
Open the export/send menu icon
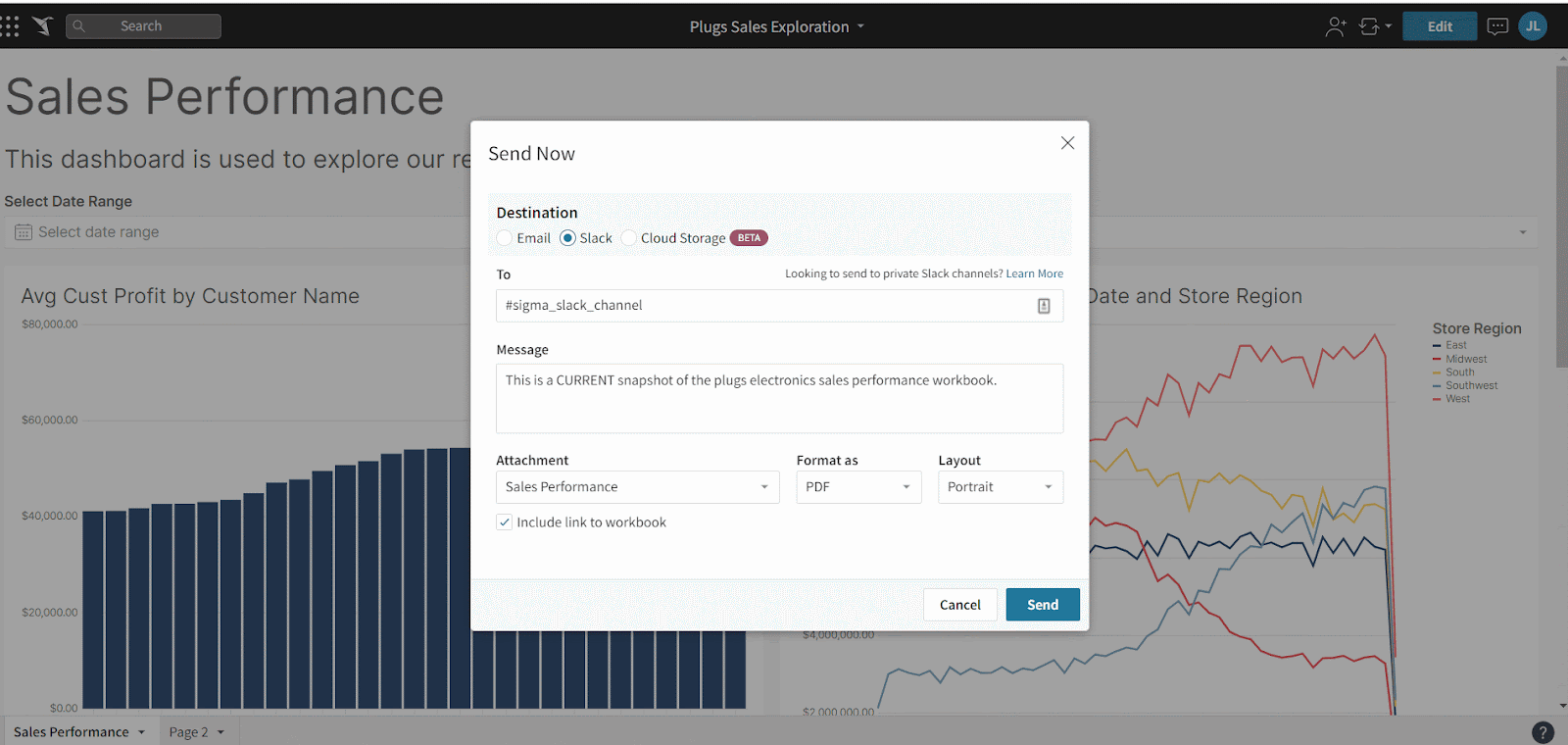[1375, 26]
